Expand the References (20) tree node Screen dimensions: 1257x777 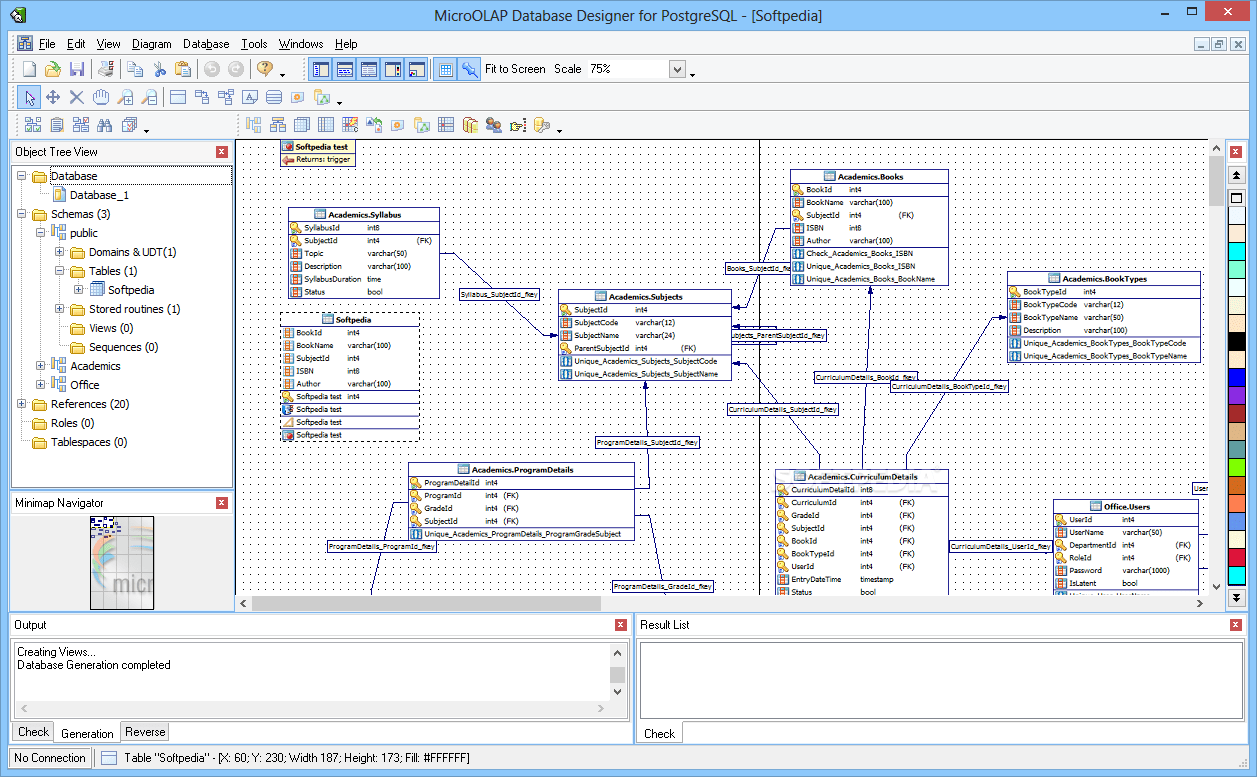pyautogui.click(x=21, y=404)
